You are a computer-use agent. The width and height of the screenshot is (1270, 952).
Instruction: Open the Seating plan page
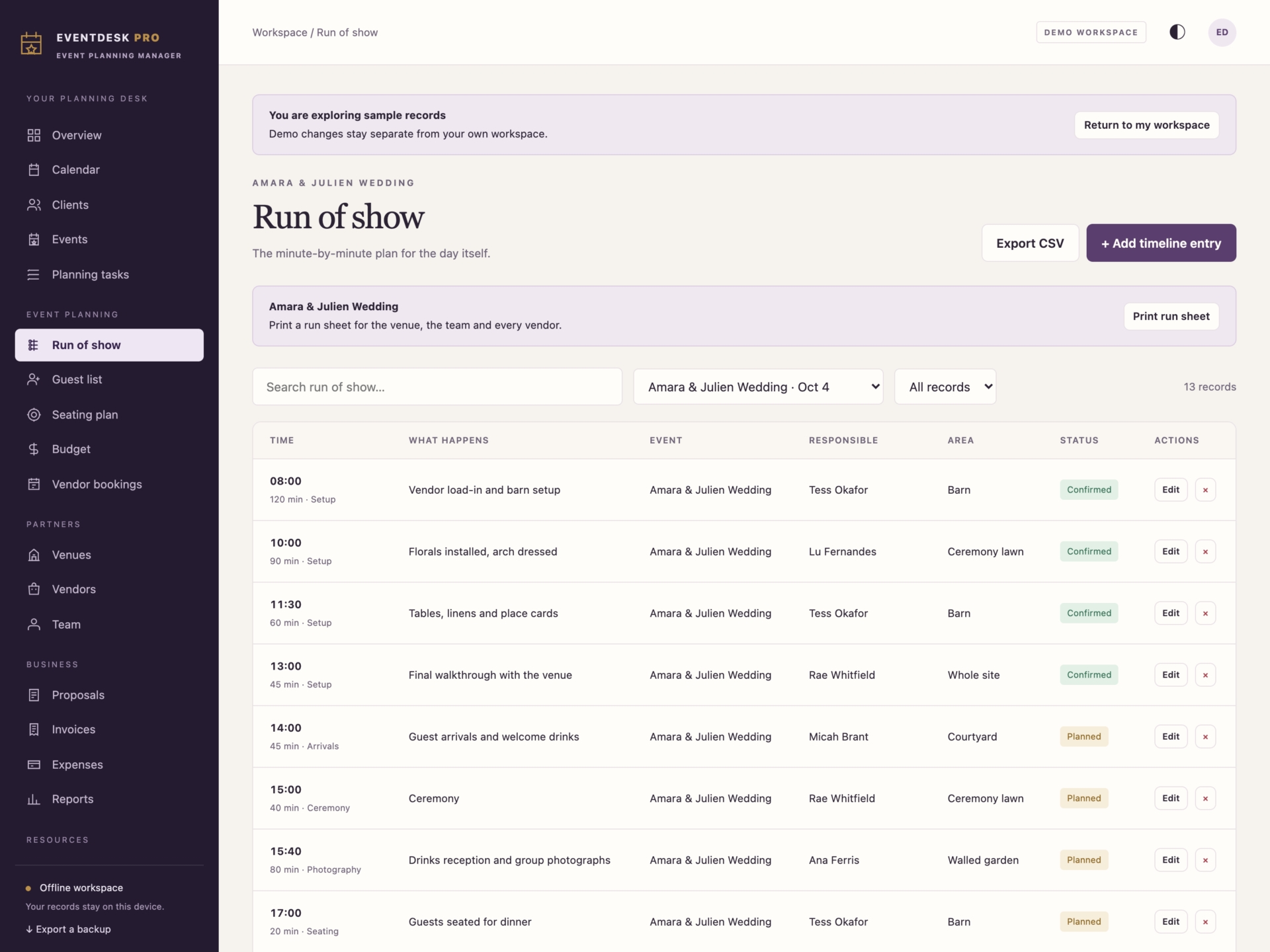pos(109,415)
